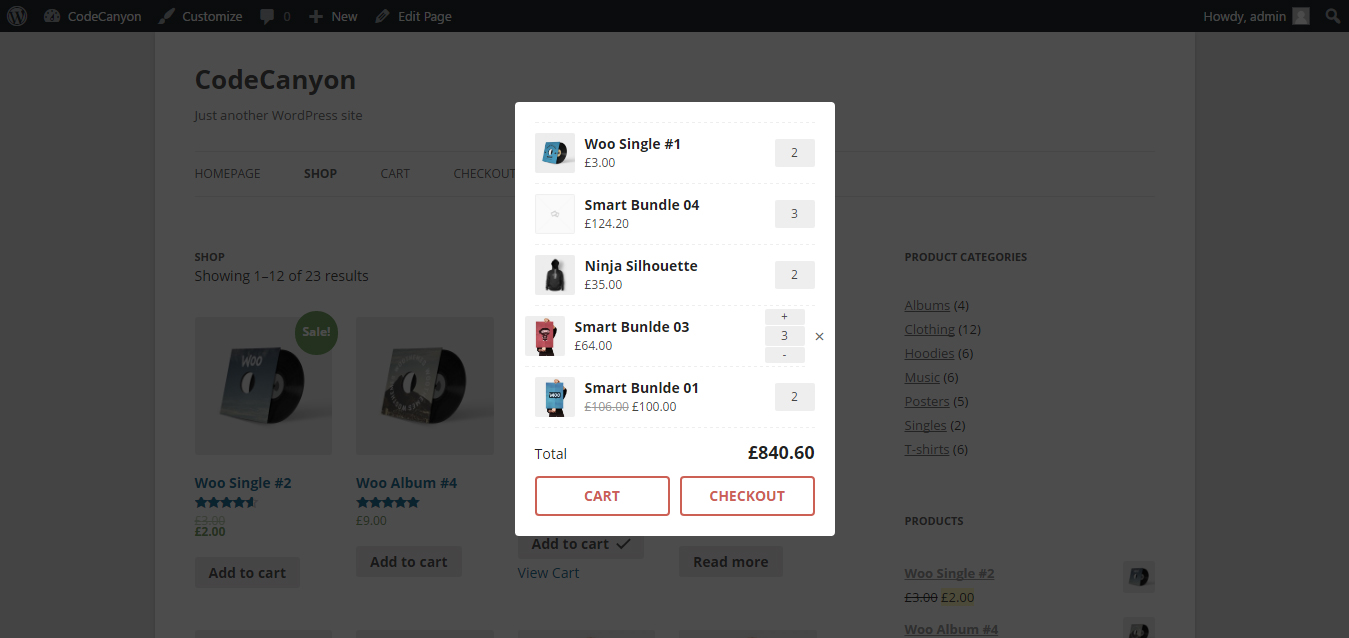This screenshot has height=638, width=1349.
Task: Open the CodeCanyon site menu in admin bar
Action: (x=93, y=16)
